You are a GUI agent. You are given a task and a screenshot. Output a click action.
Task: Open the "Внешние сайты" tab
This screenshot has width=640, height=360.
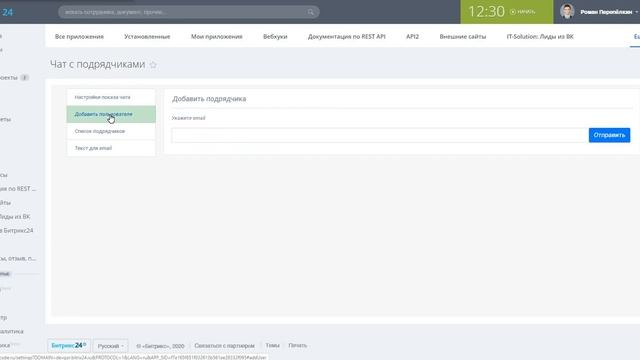click(462, 37)
